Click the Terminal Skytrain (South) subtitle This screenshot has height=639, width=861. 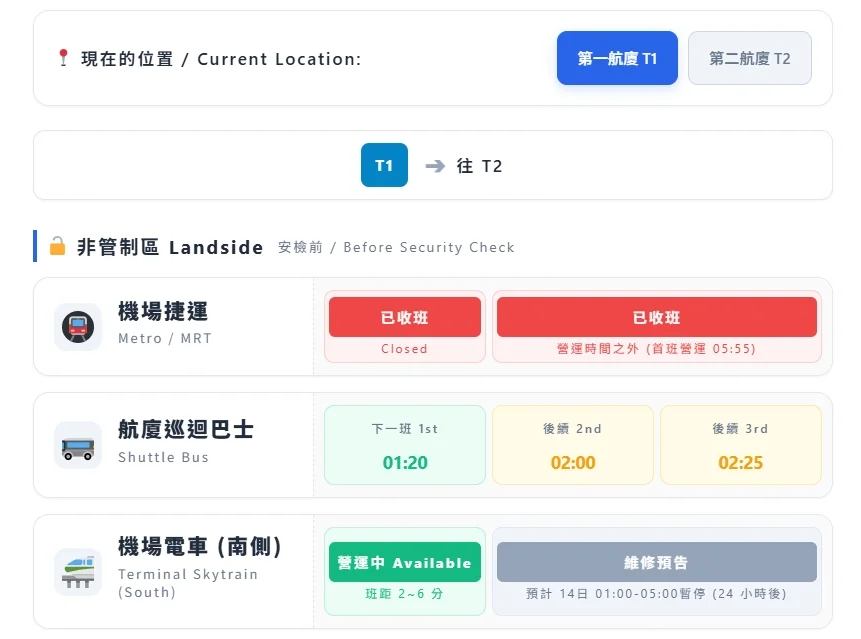point(188,583)
